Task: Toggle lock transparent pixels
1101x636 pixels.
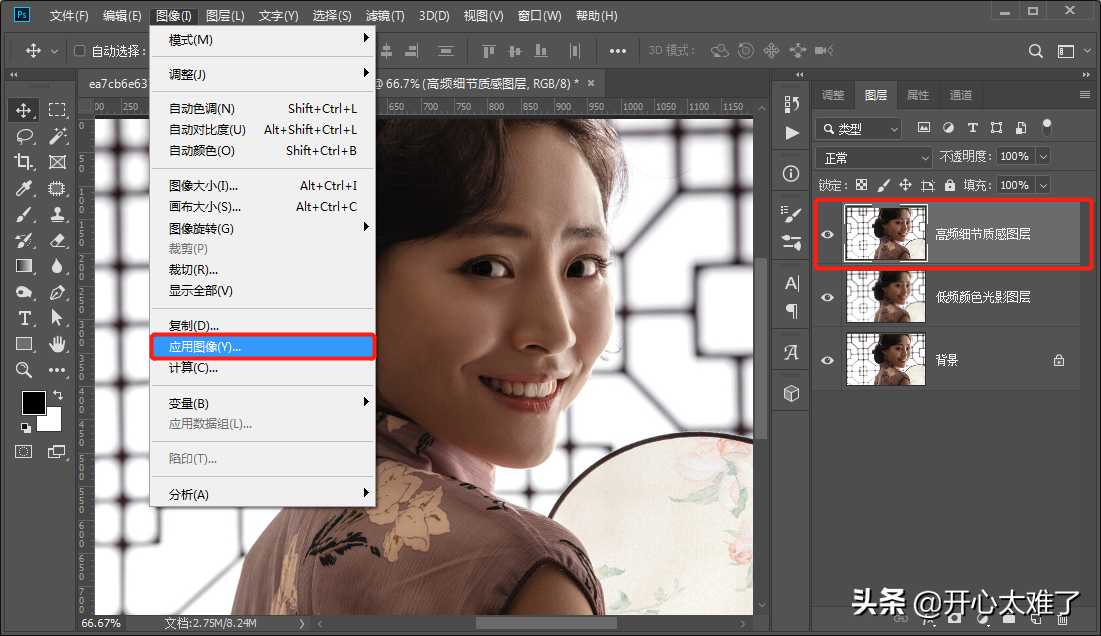Action: (x=862, y=185)
